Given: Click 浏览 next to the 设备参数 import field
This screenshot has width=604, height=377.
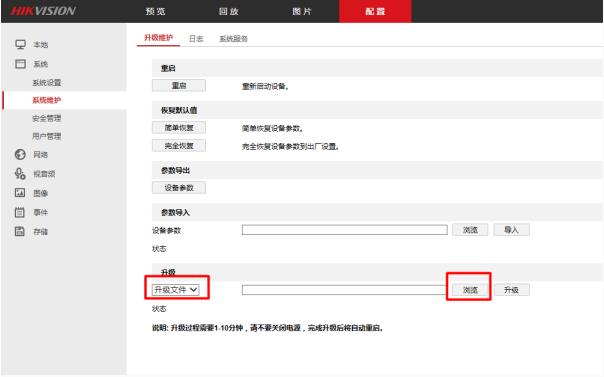Looking at the screenshot, I should (470, 230).
